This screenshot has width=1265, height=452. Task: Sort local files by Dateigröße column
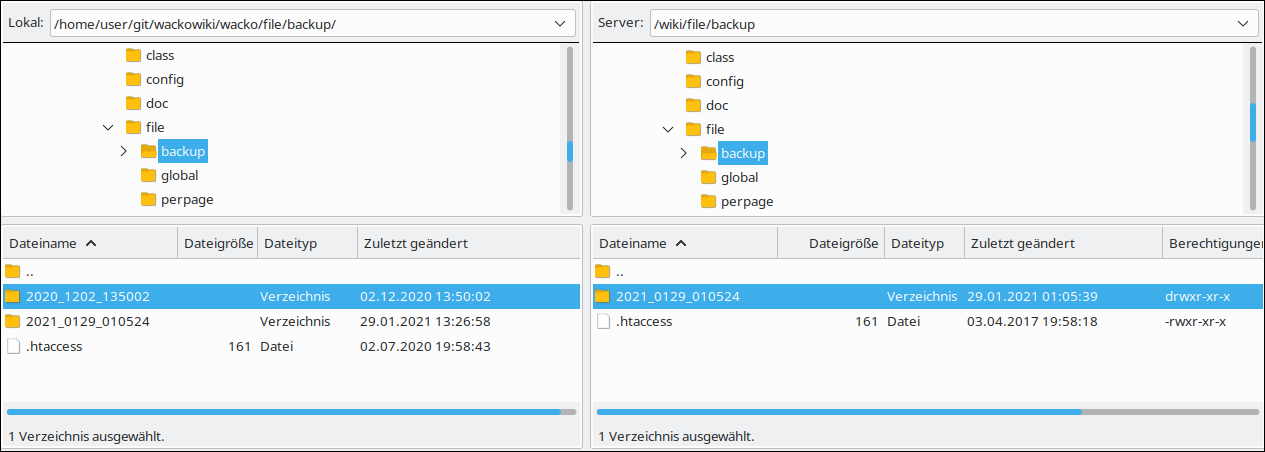pyautogui.click(x=218, y=243)
